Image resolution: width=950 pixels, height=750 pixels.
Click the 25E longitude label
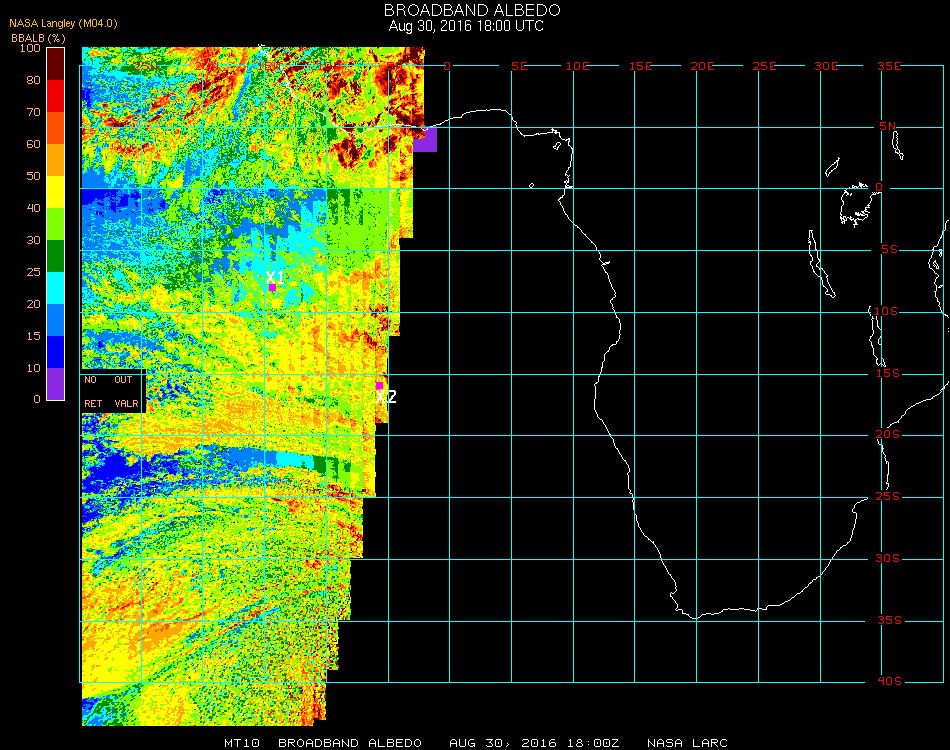[764, 66]
